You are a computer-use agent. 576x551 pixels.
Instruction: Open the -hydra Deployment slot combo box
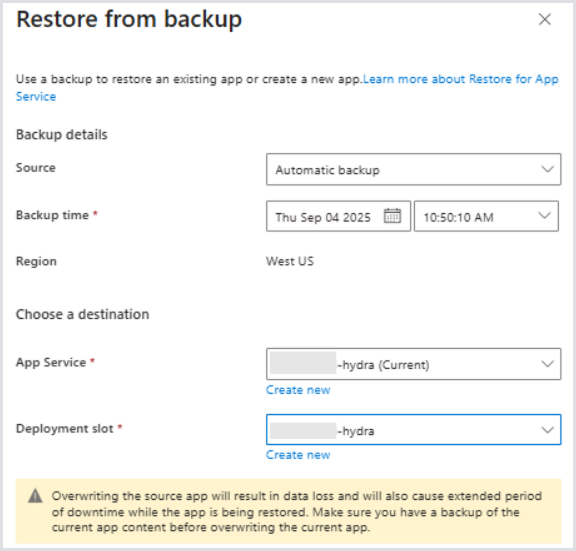point(413,430)
